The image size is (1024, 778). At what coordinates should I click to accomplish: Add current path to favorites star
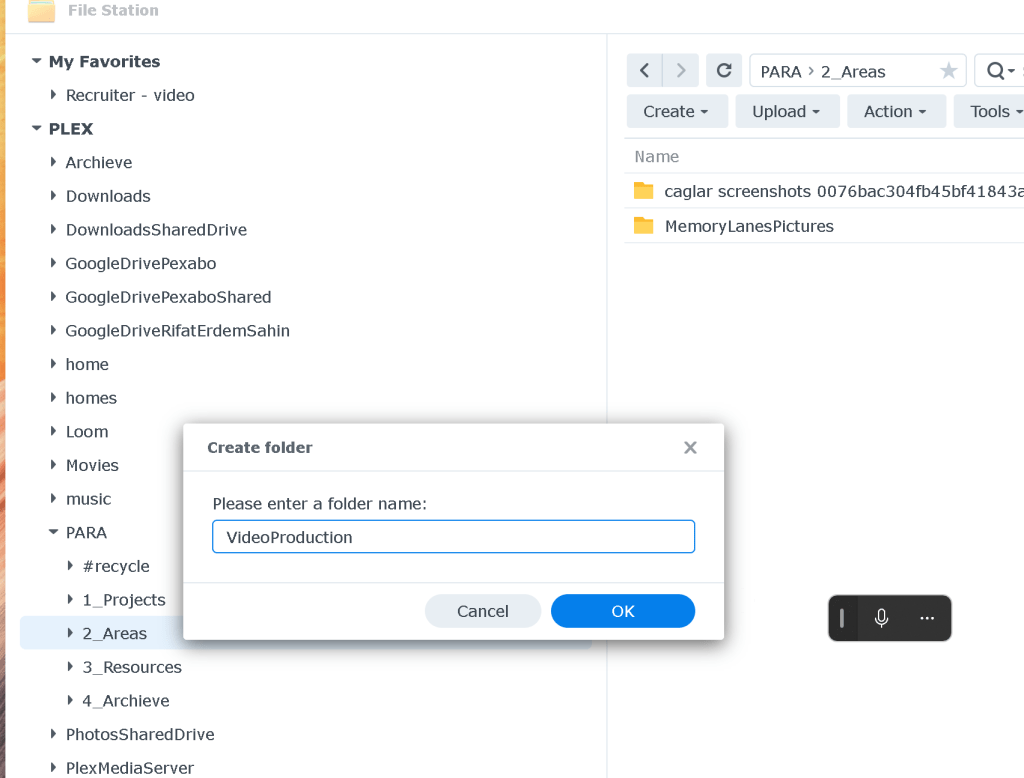[948, 71]
